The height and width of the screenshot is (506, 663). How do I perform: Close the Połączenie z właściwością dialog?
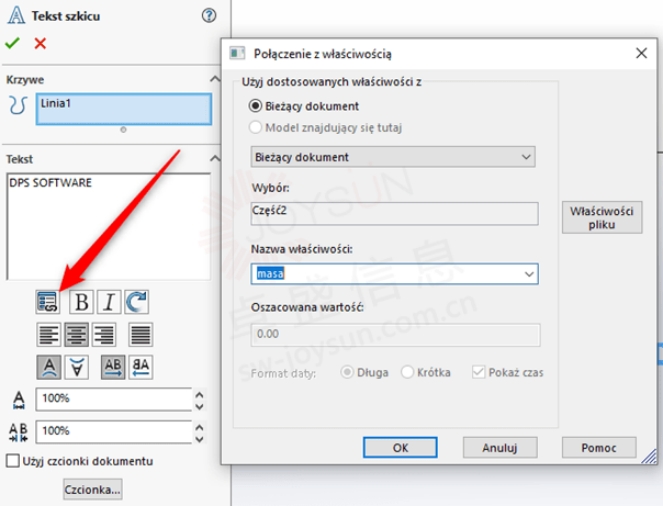[x=641, y=53]
